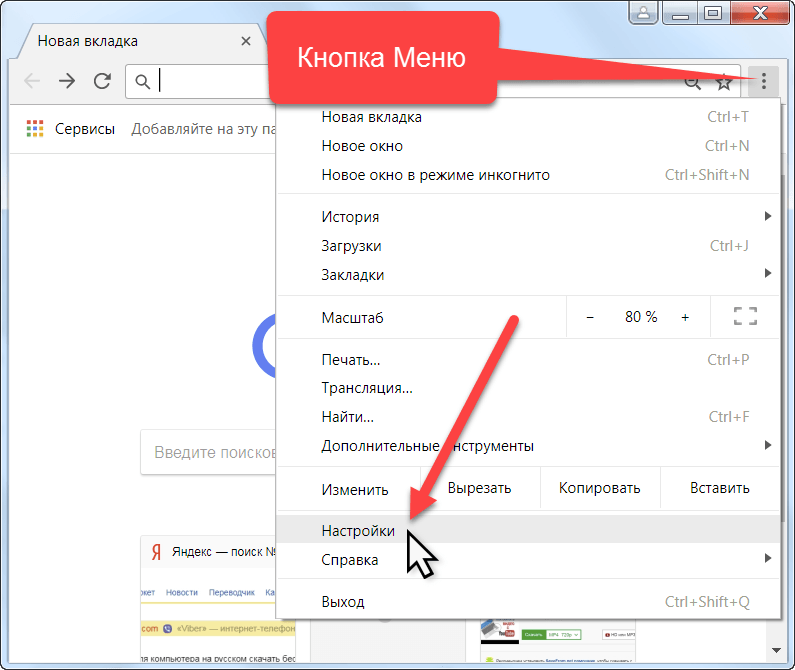Click the Введите поисков search box
Image resolution: width=795 pixels, height=670 pixels.
[208, 452]
